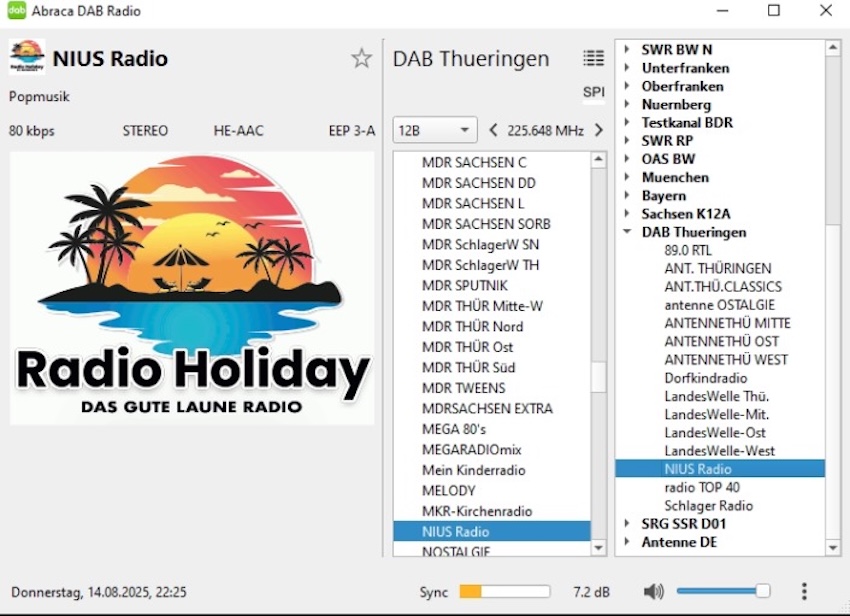The image size is (850, 616).
Task: Select MDRSACHSEN EXTRA station
Action: pyautogui.click(x=492, y=409)
